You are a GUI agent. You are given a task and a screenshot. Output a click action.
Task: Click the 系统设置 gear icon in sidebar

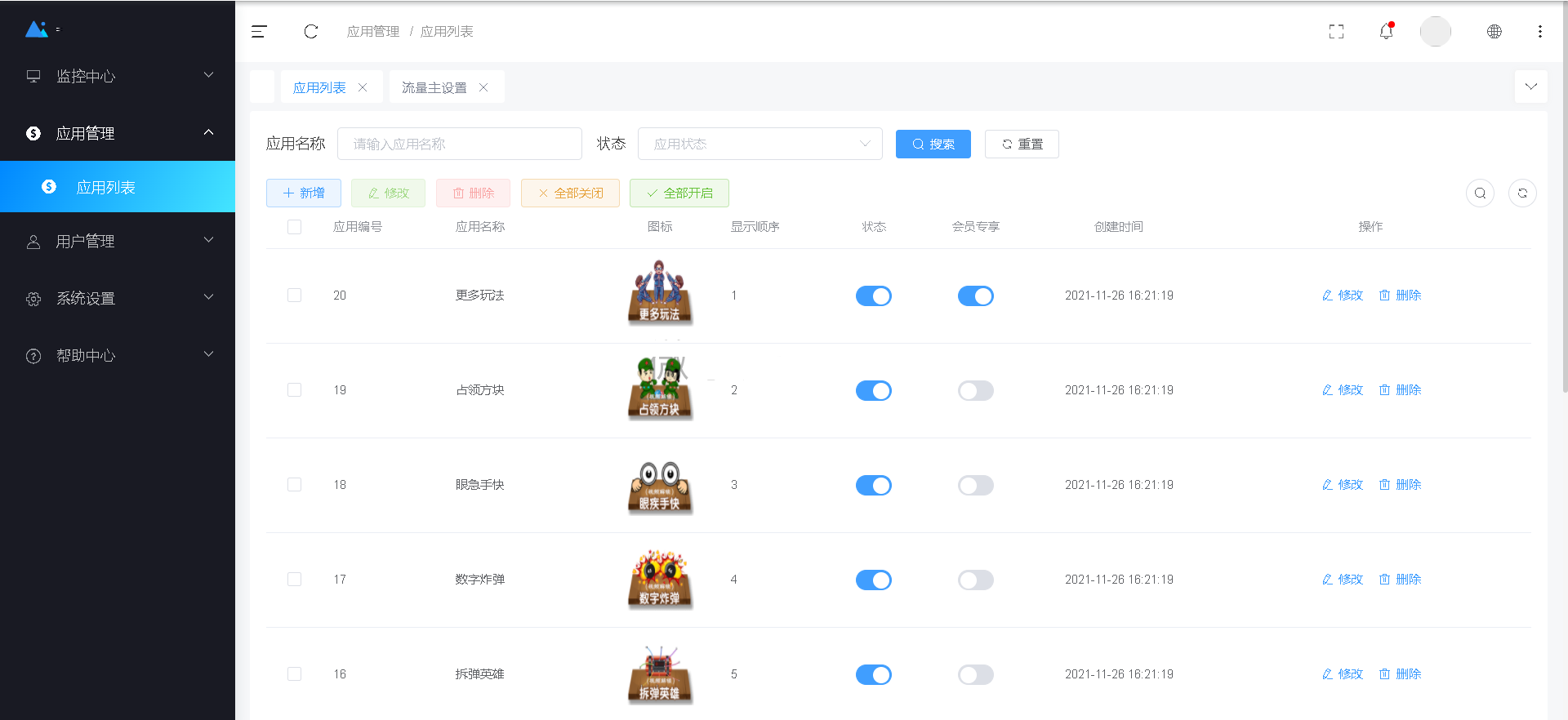(x=33, y=299)
